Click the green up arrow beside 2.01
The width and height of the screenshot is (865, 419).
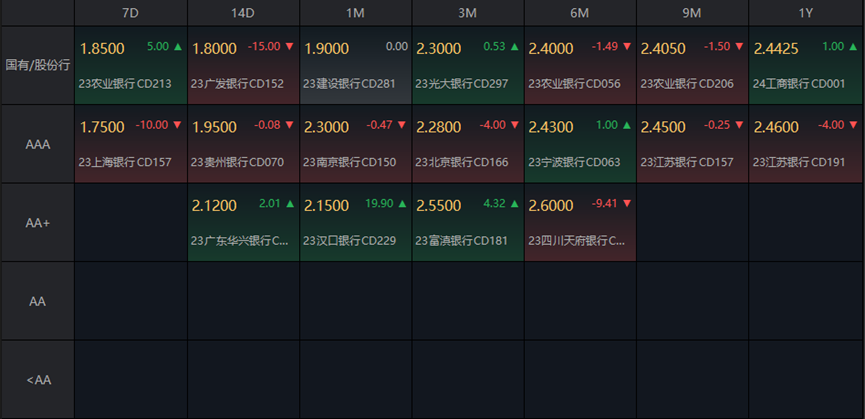click(x=290, y=204)
